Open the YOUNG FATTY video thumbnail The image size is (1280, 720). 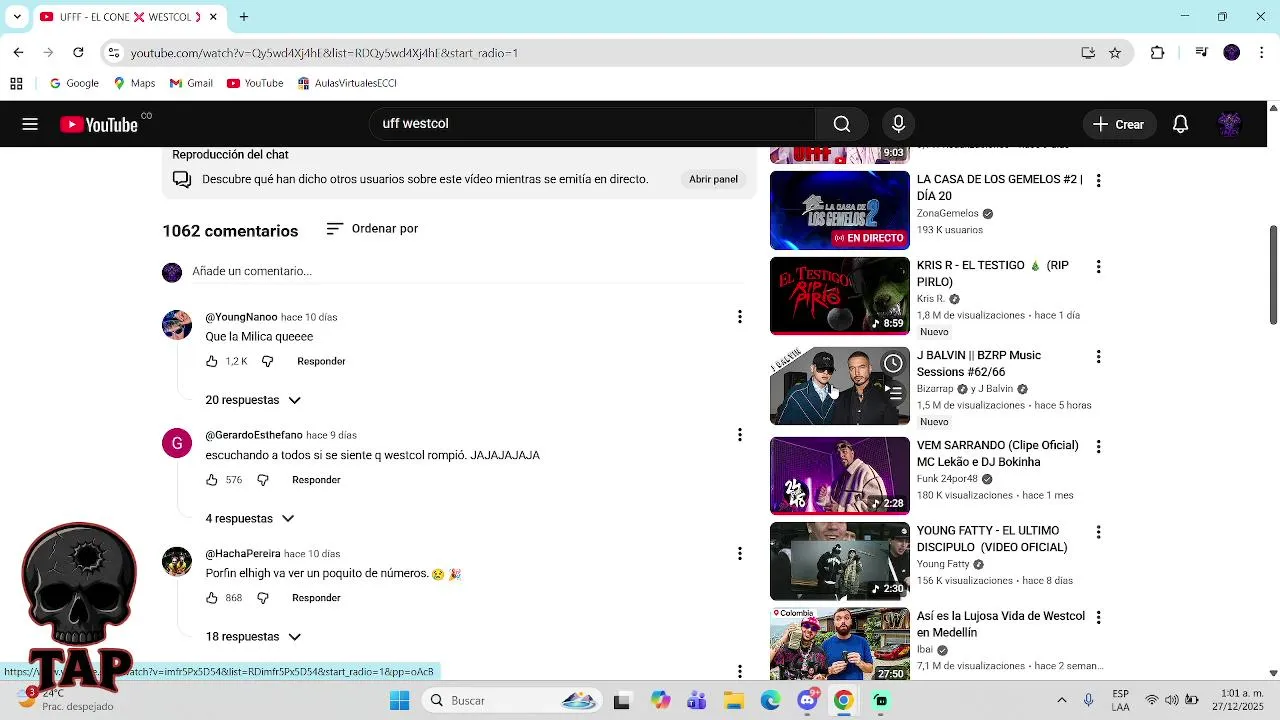pyautogui.click(x=840, y=561)
